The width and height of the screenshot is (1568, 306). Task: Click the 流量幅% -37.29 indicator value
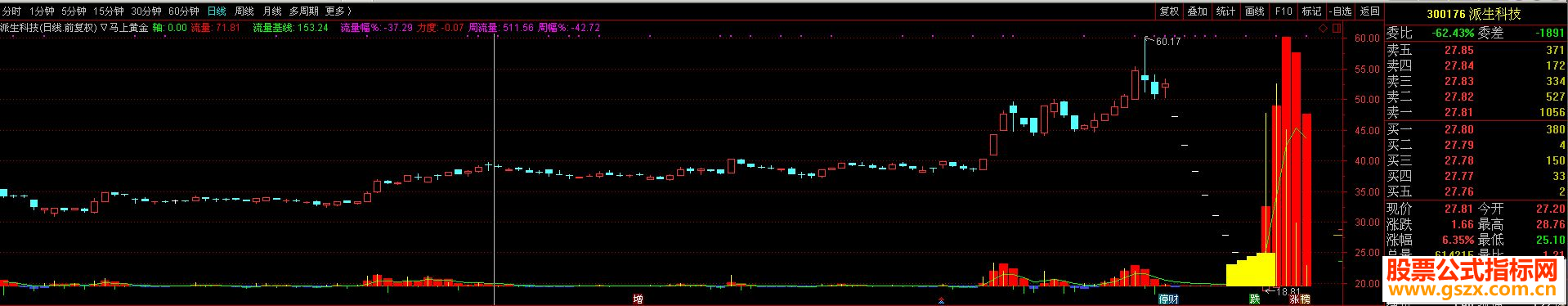376,27
